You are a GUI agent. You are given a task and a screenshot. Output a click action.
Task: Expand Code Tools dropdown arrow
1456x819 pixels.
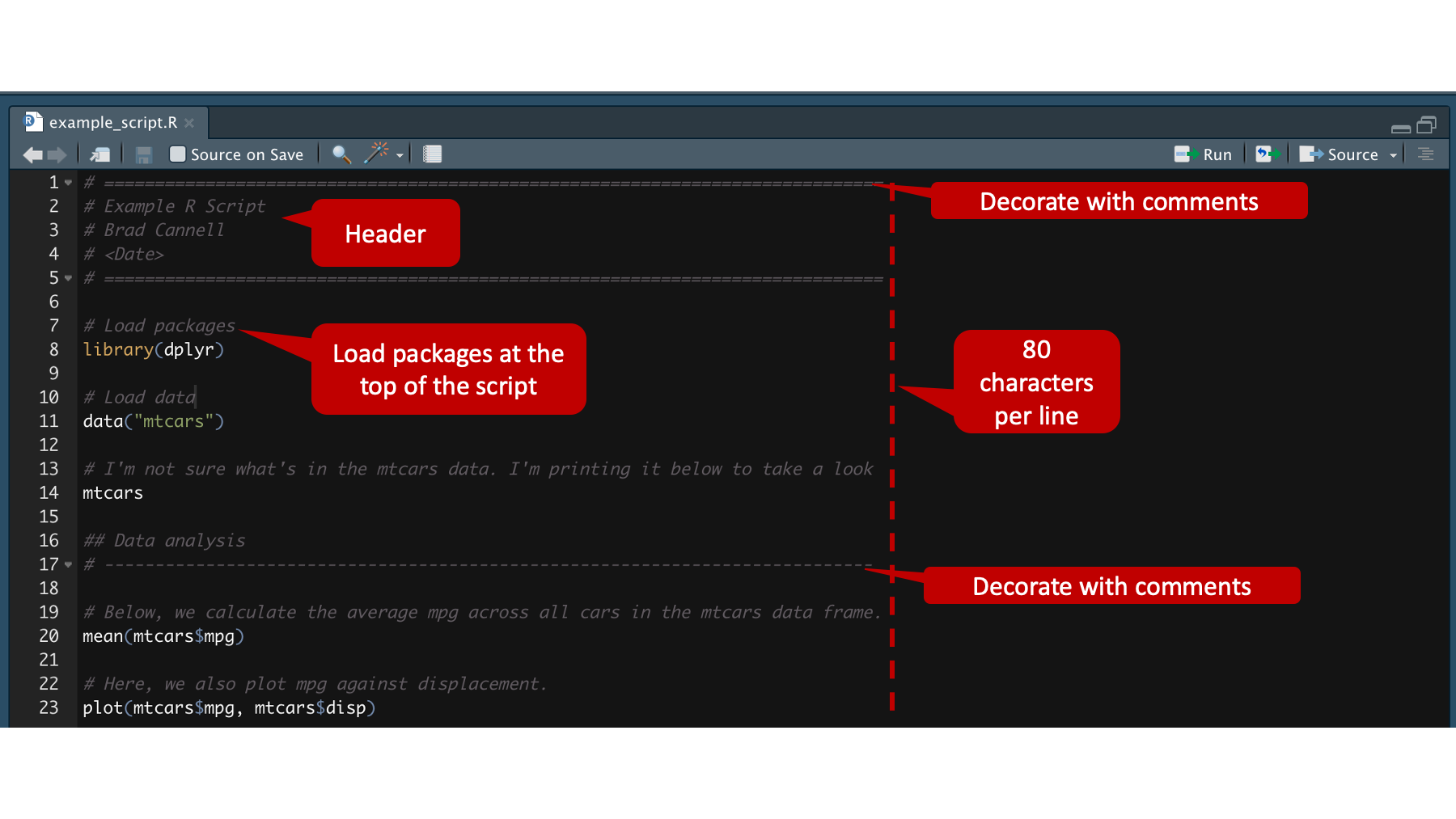[400, 155]
